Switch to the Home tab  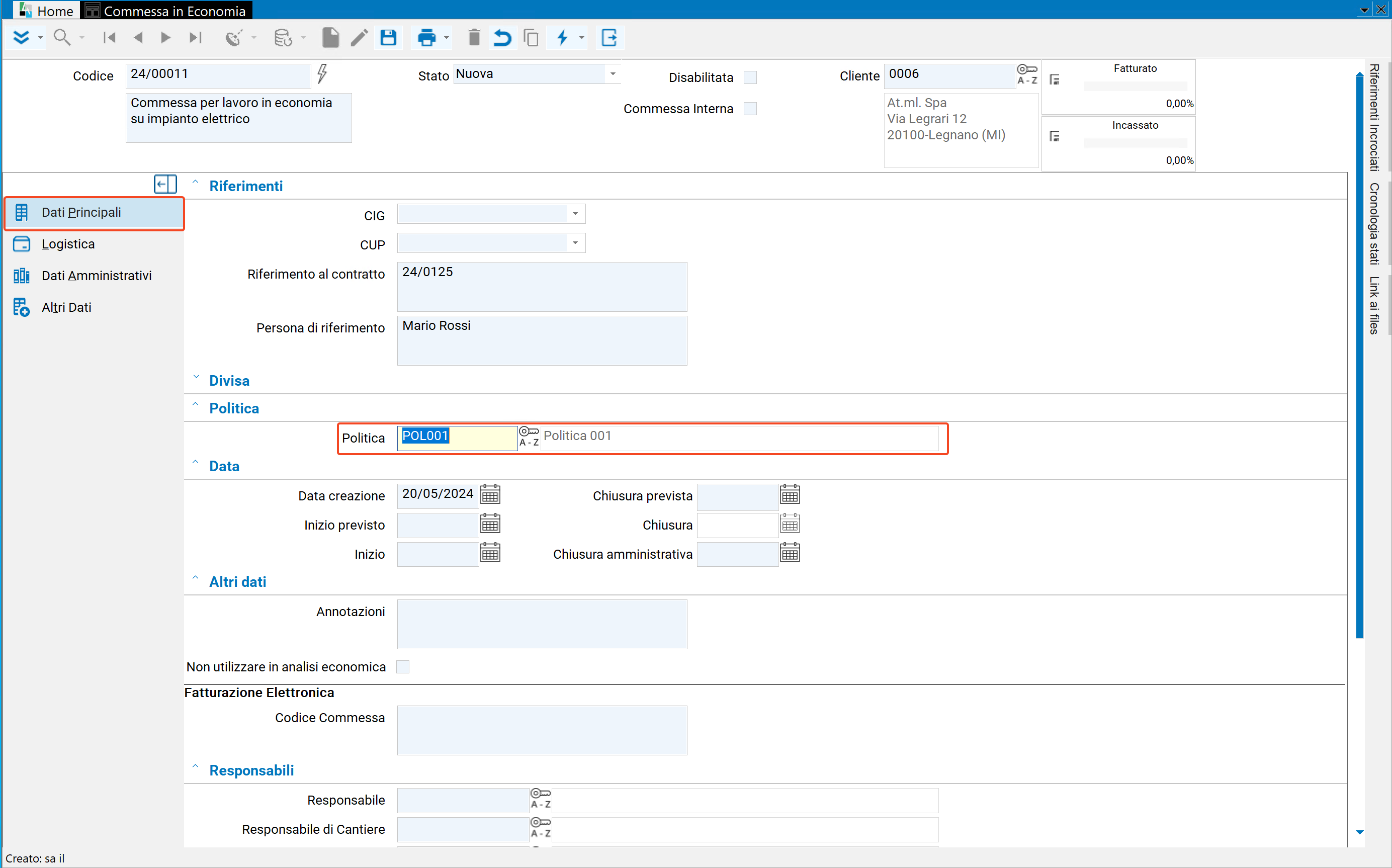click(x=46, y=11)
